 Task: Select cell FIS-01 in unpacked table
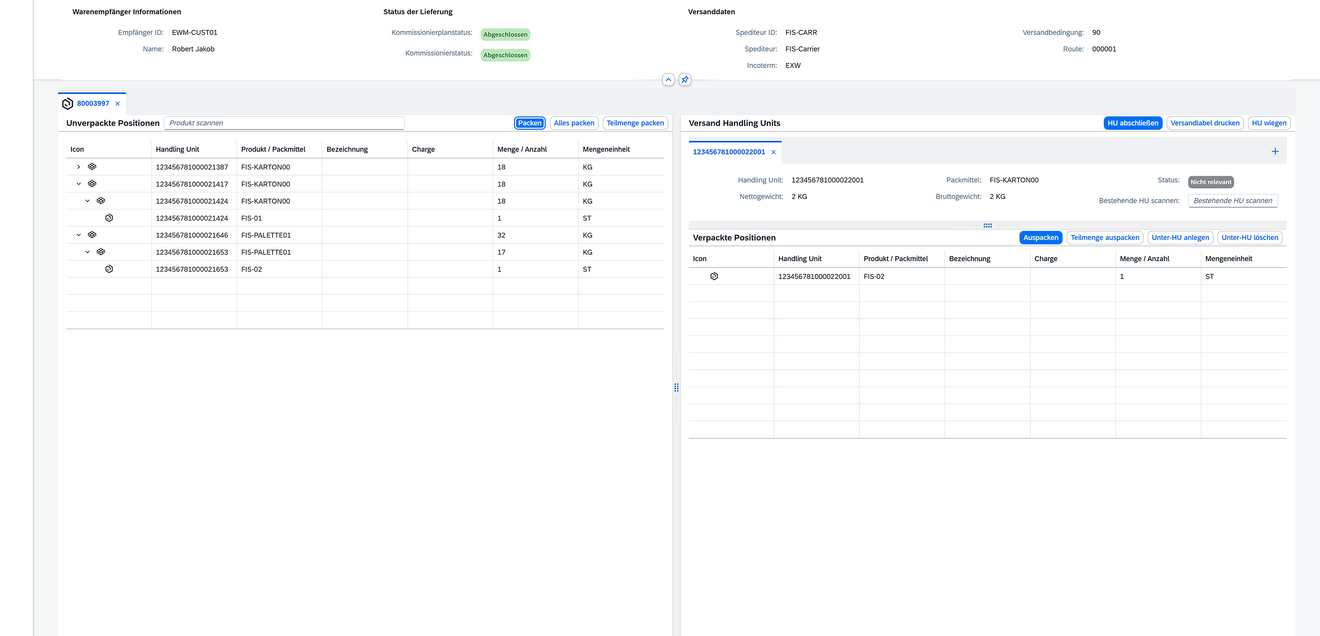(279, 218)
